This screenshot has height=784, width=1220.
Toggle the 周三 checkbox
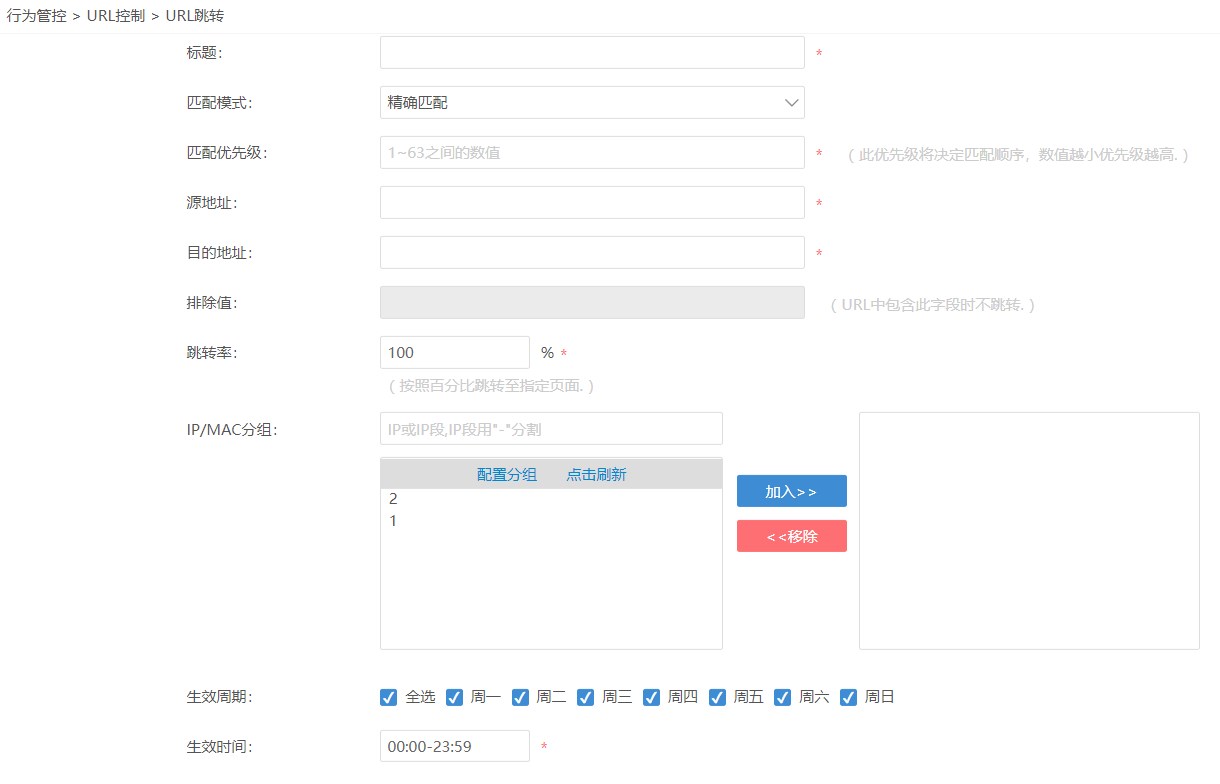586,697
